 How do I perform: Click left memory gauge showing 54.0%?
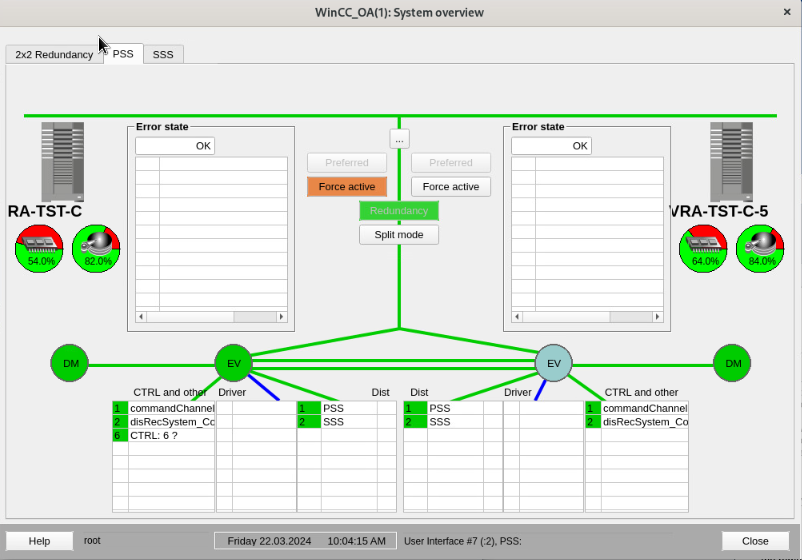(x=40, y=248)
